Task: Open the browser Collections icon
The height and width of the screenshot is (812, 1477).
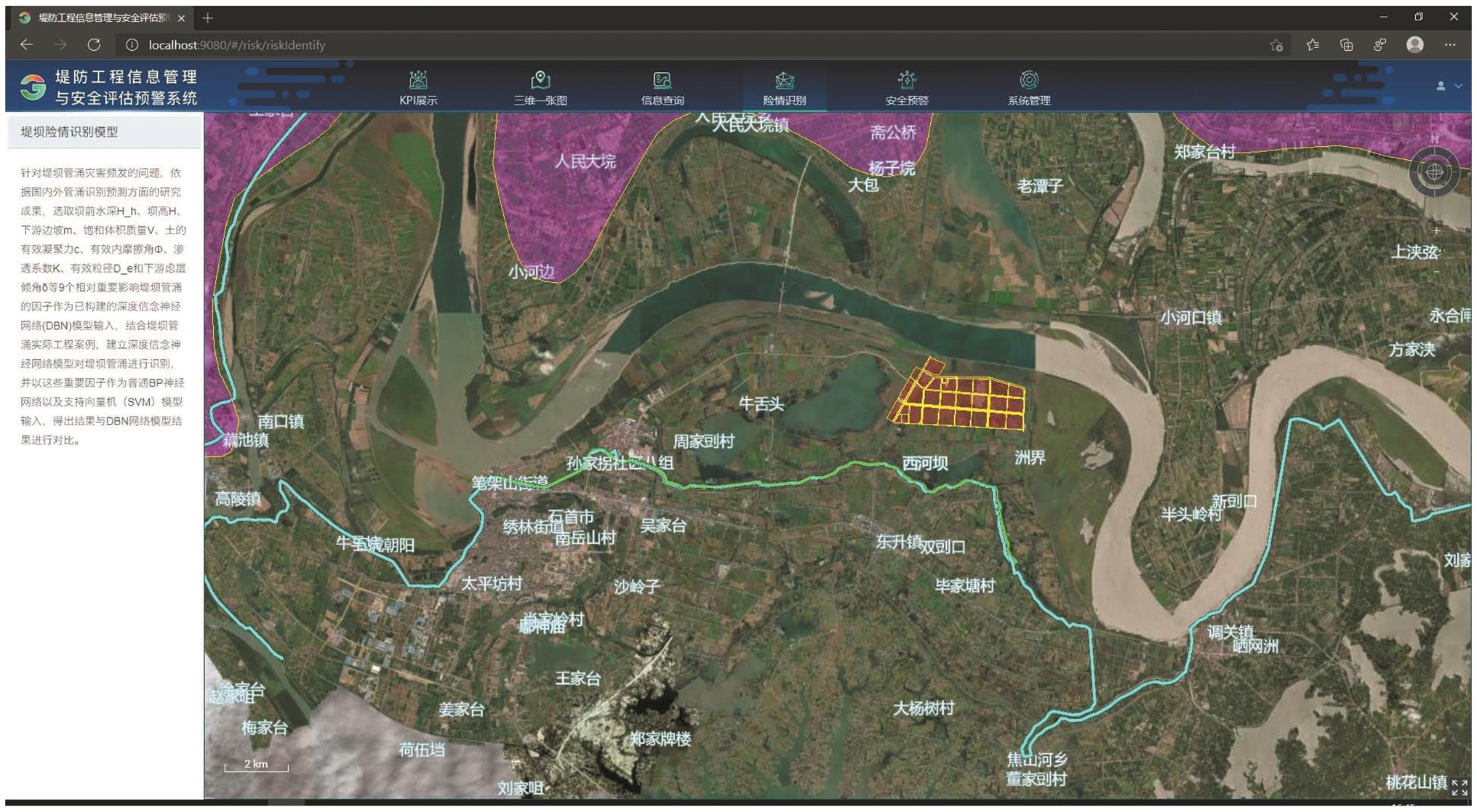Action: [1346, 45]
